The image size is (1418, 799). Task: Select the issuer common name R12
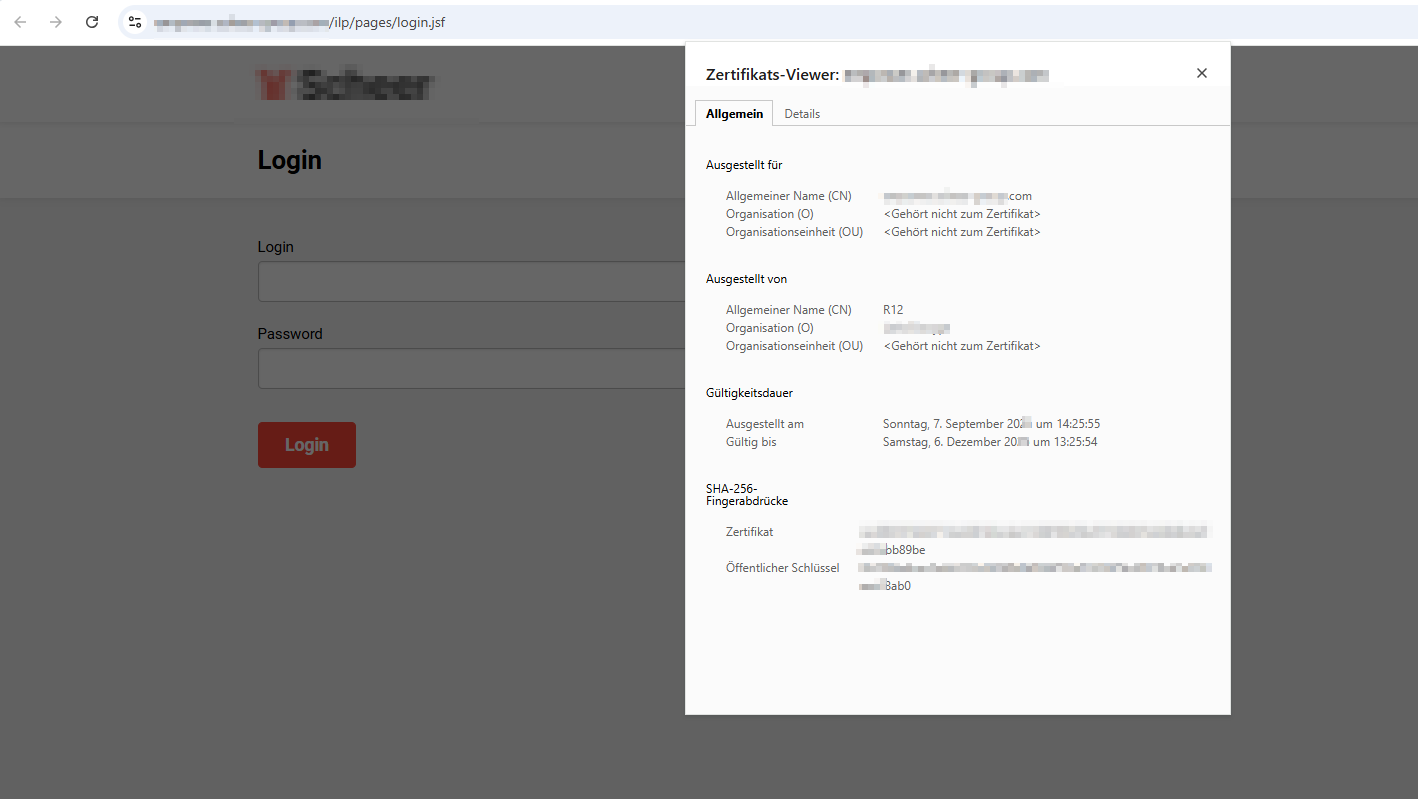(893, 310)
